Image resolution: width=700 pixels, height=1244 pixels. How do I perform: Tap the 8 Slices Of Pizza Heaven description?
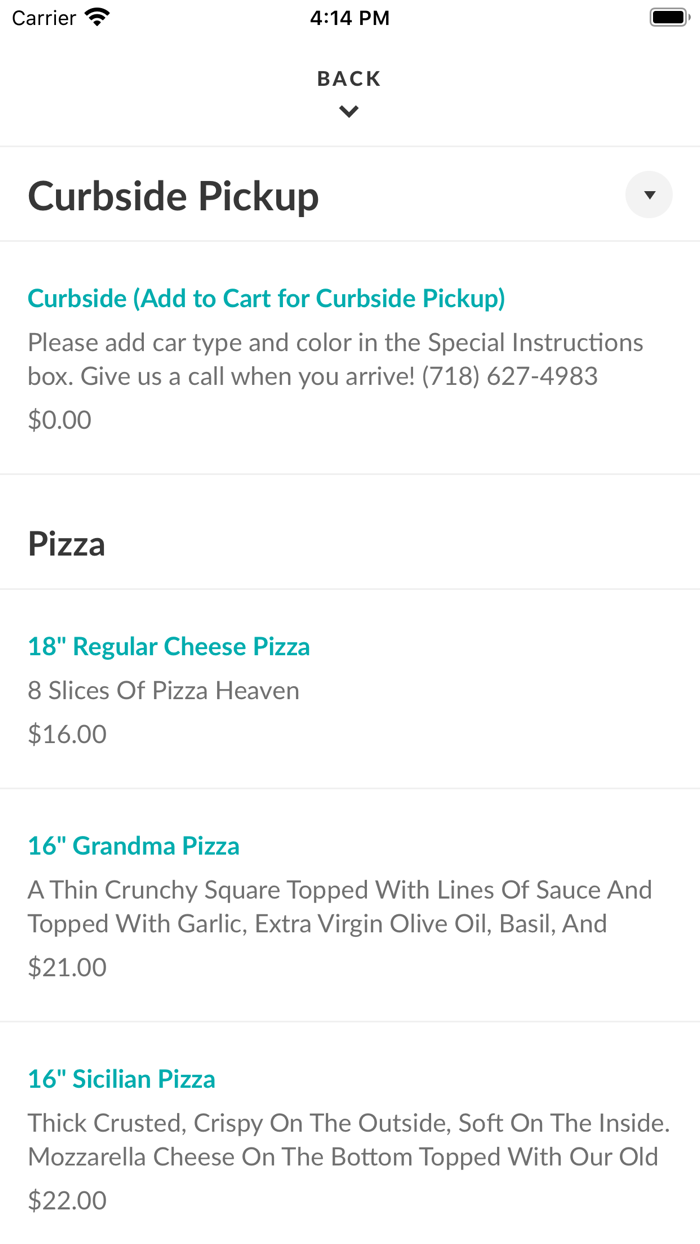[162, 690]
